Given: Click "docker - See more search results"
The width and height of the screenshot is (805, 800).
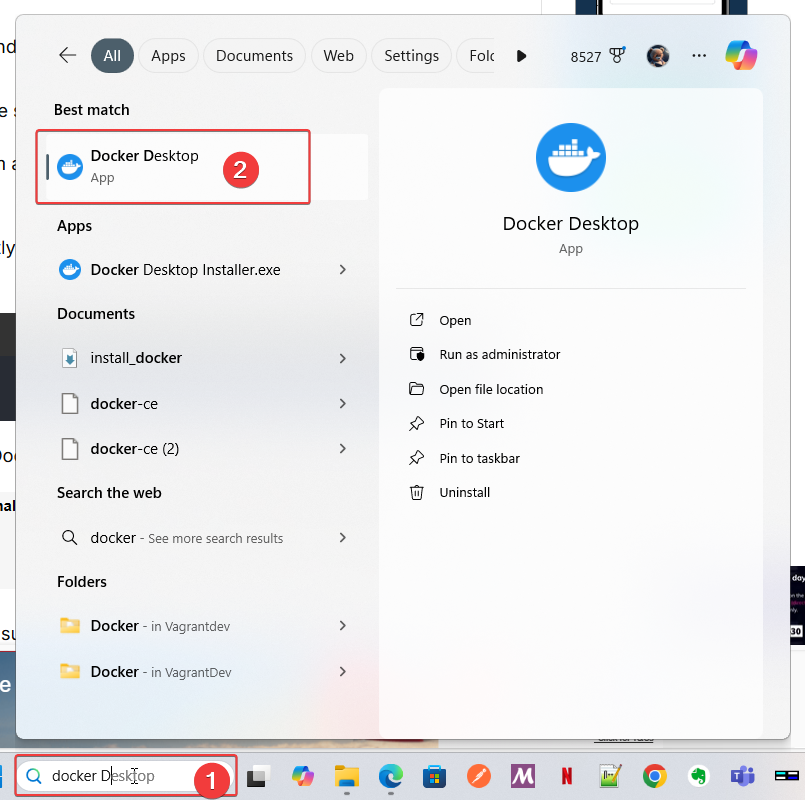Looking at the screenshot, I should pos(187,538).
